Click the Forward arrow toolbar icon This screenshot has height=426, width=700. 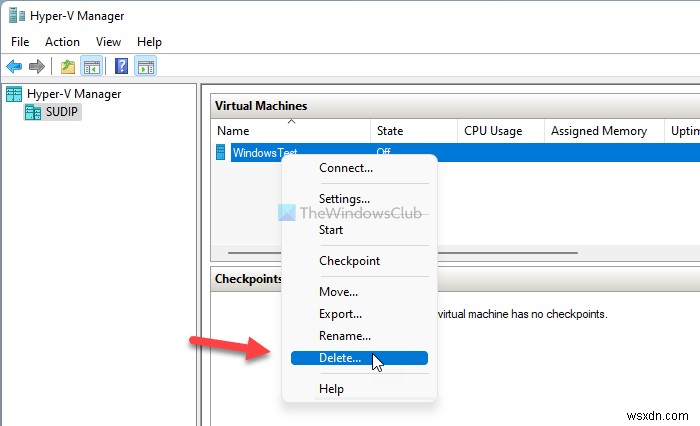coord(37,67)
